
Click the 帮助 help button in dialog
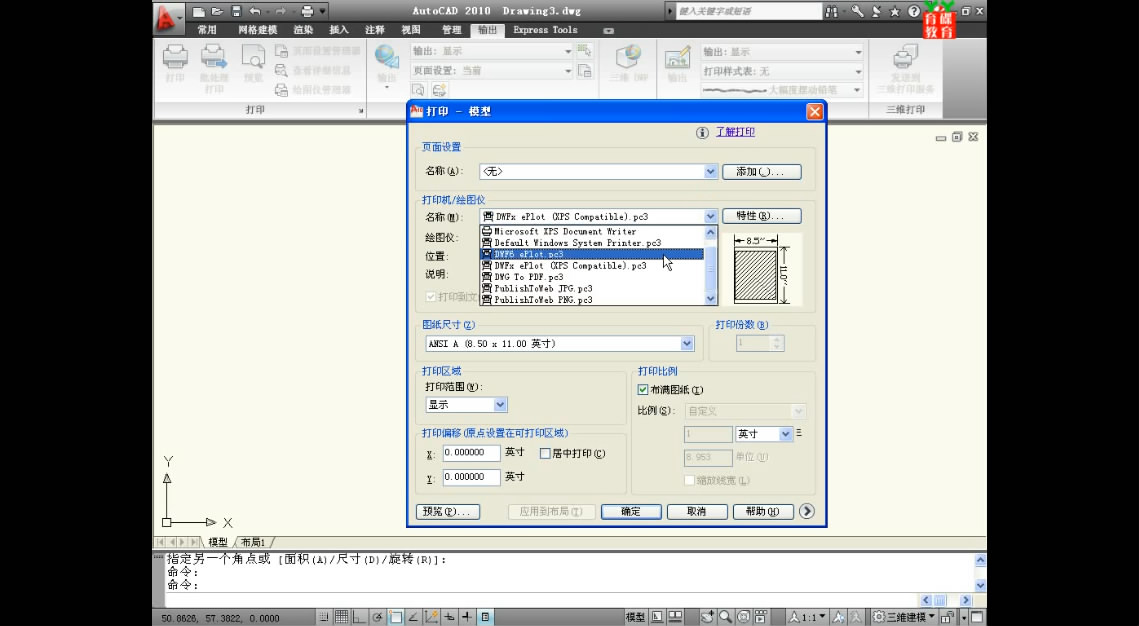[x=763, y=511]
